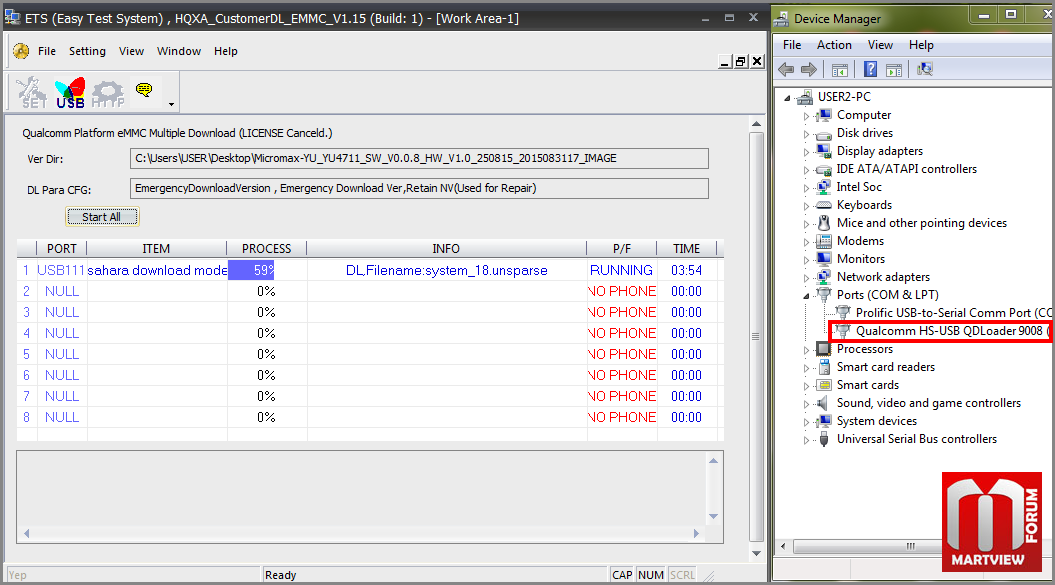
Task: Select the Mice and other pointing devices icon
Action: tap(824, 223)
